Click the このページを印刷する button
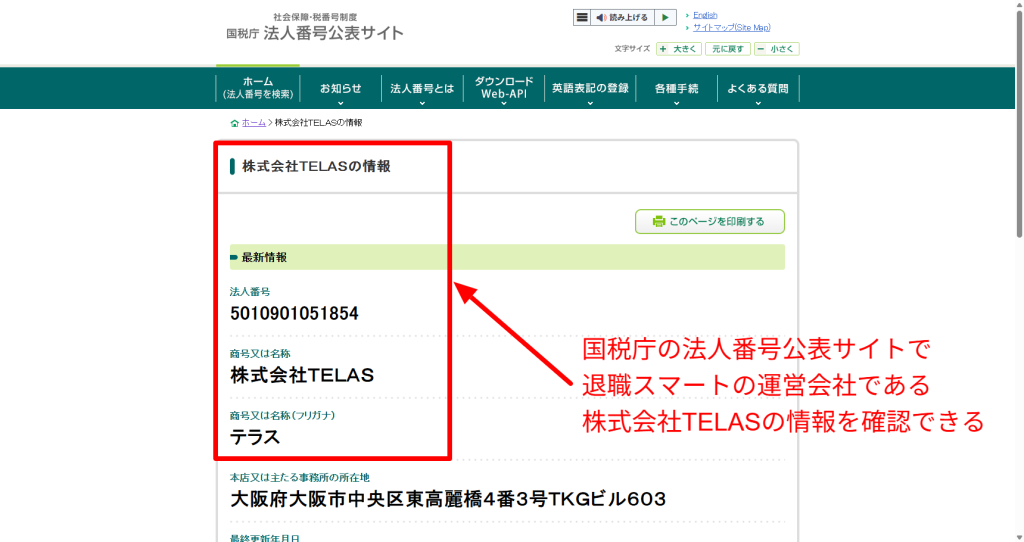 710,221
